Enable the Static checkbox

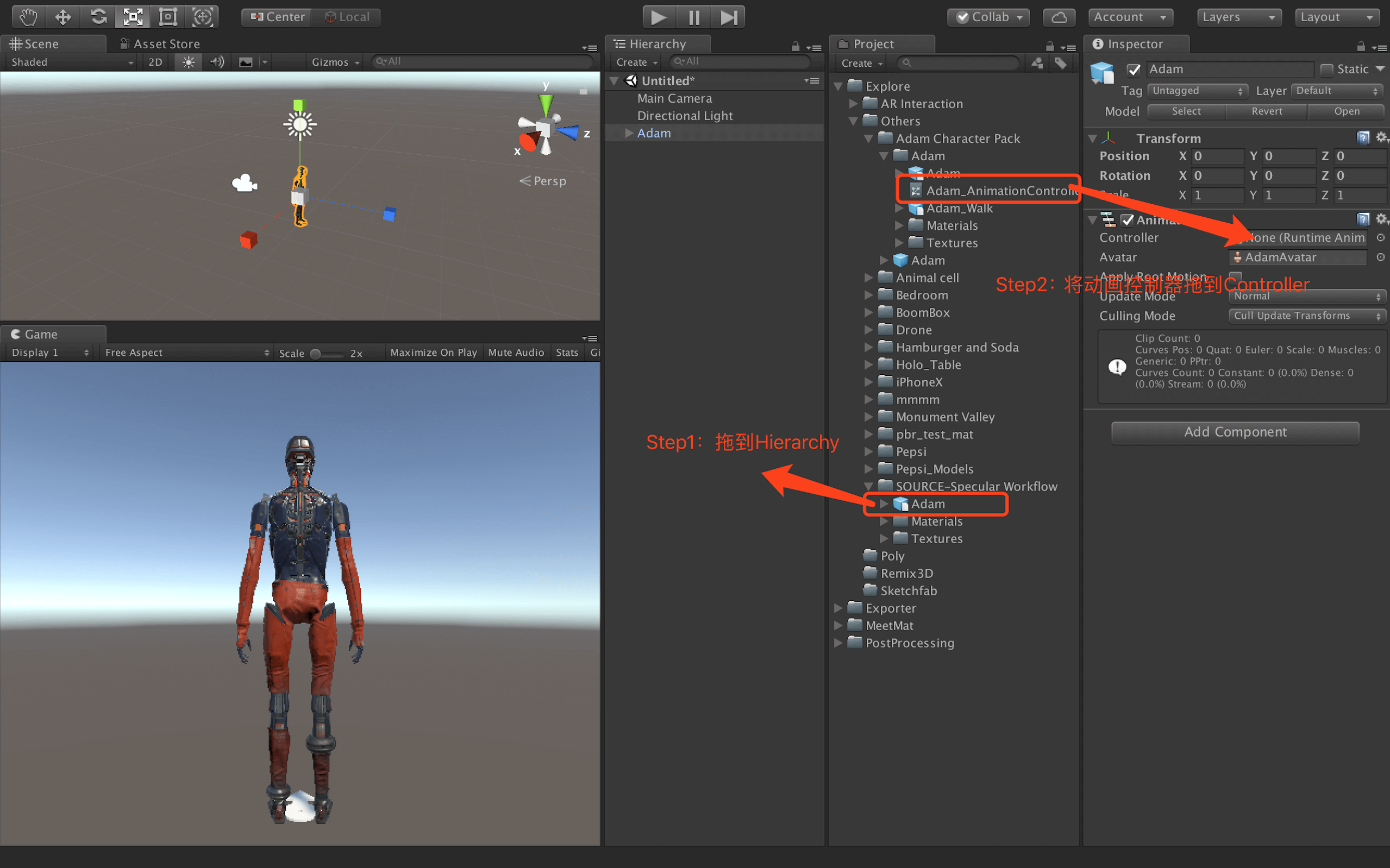1326,70
